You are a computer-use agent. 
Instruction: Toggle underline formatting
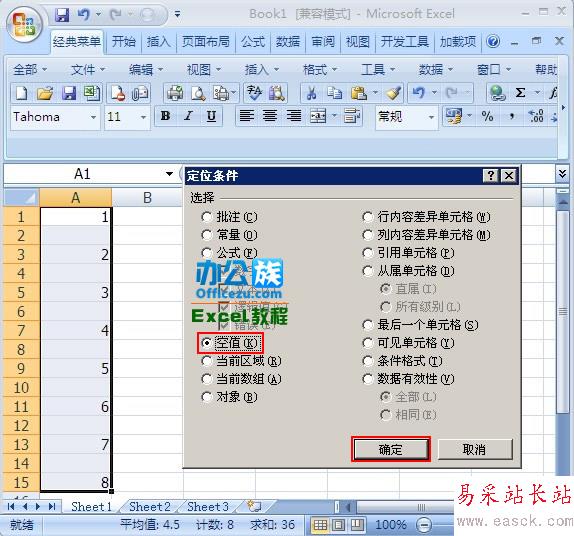point(211,116)
